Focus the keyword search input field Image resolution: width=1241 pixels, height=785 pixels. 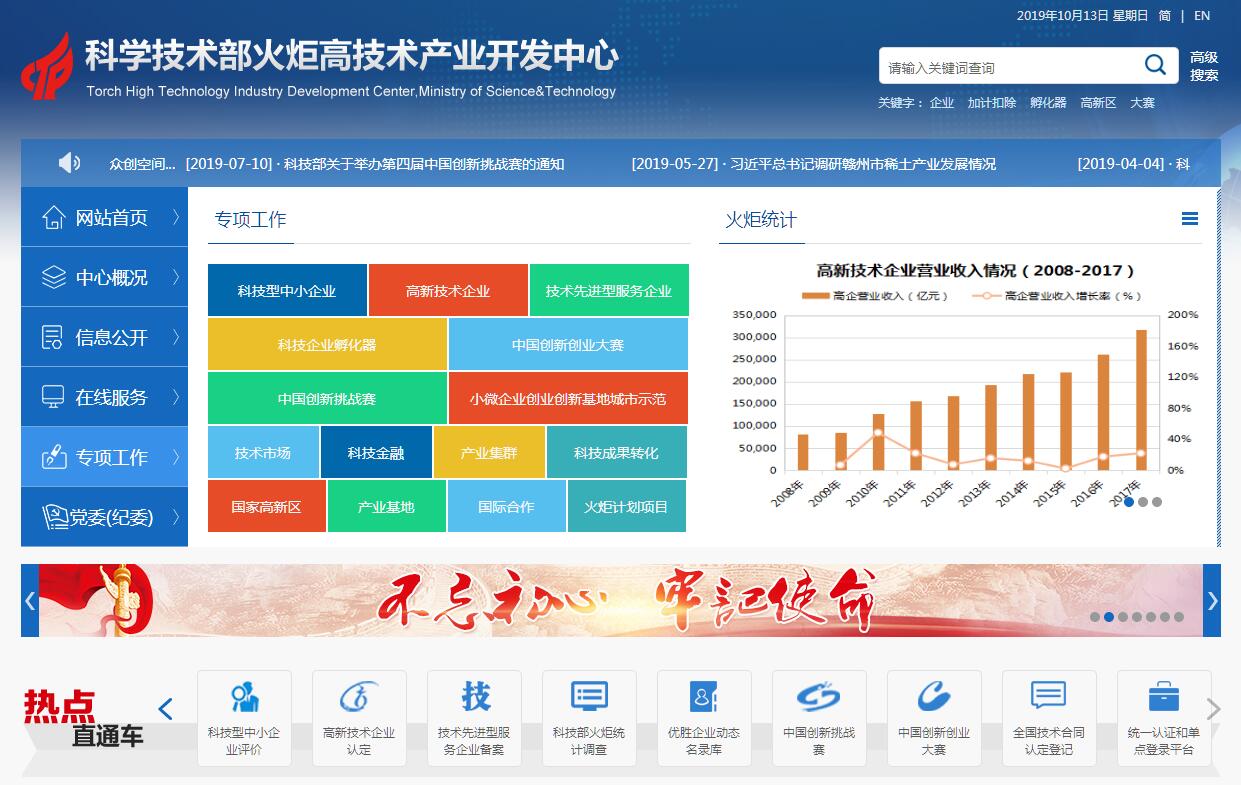click(1008, 67)
